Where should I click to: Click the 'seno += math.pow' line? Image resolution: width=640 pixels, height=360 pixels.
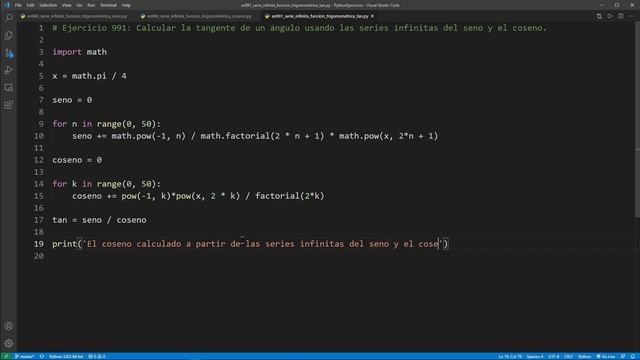click(x=255, y=136)
